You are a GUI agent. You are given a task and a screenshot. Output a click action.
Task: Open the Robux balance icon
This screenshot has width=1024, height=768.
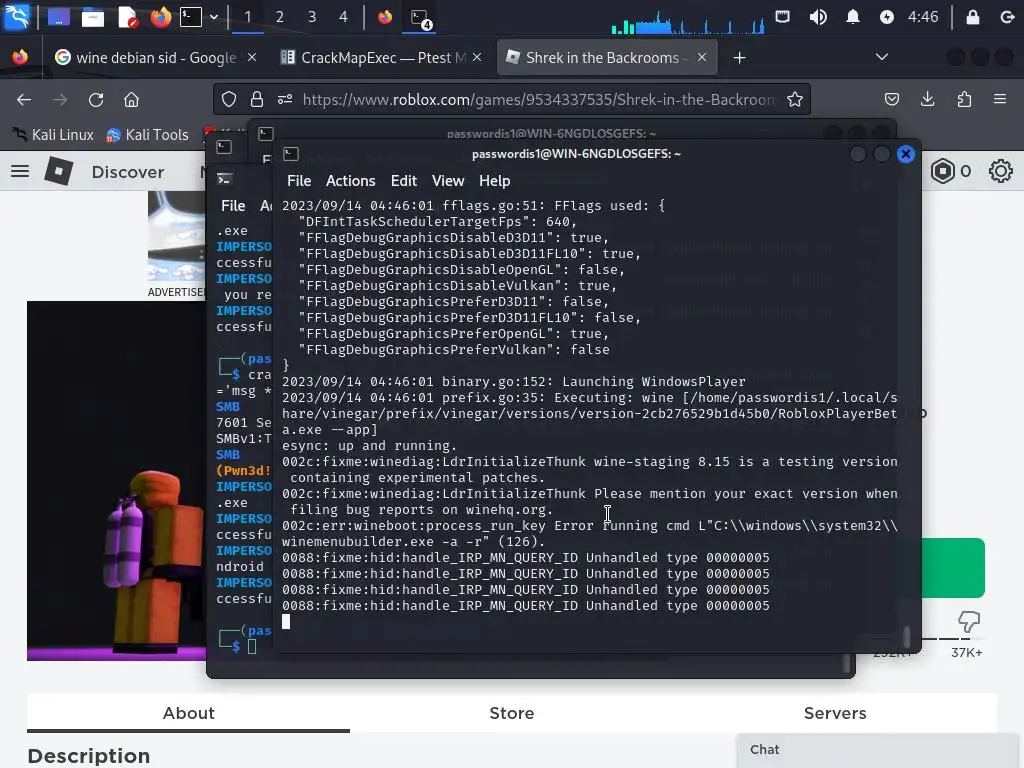pyautogui.click(x=942, y=171)
